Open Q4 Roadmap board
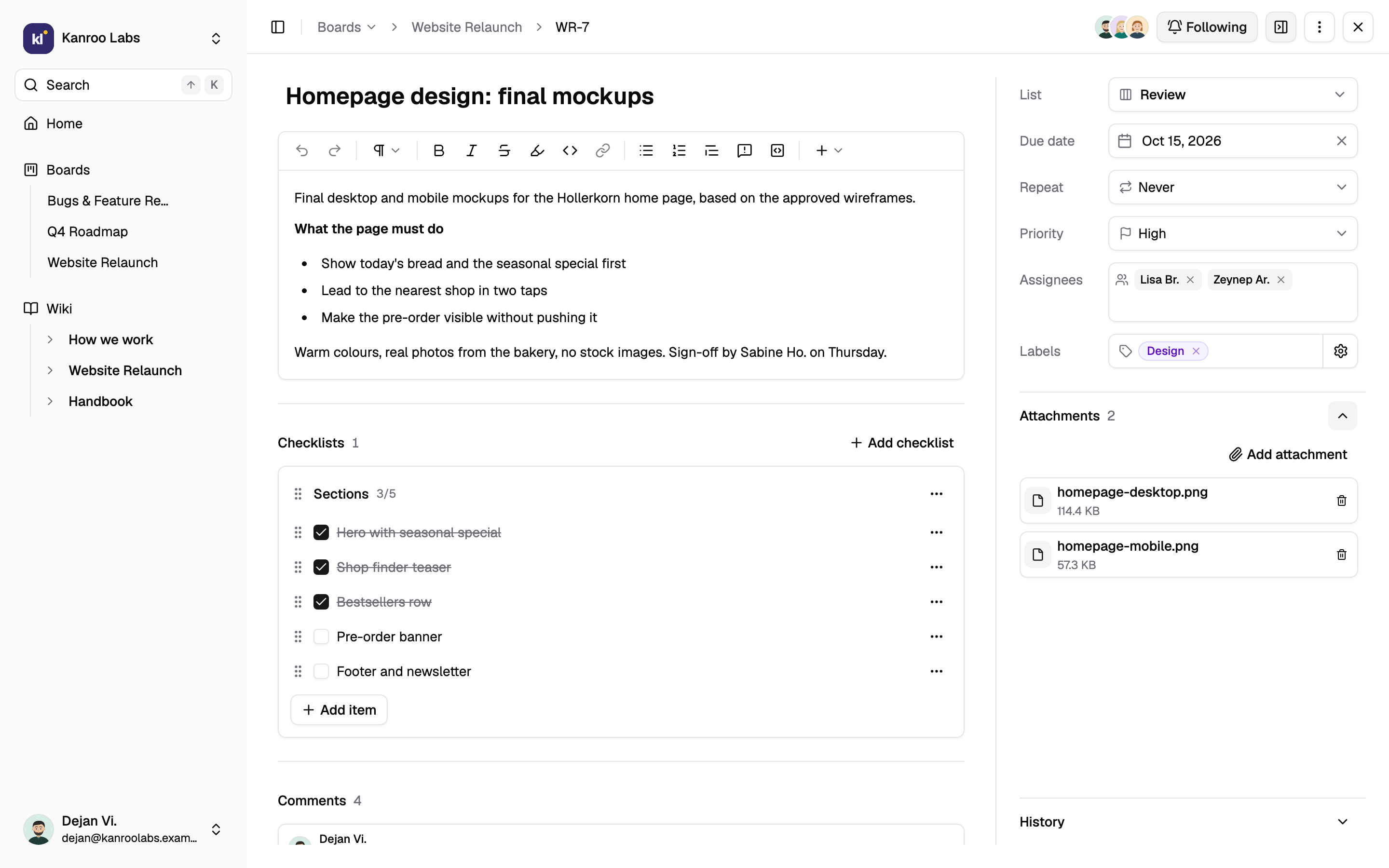This screenshot has height=868, width=1389. (x=87, y=231)
